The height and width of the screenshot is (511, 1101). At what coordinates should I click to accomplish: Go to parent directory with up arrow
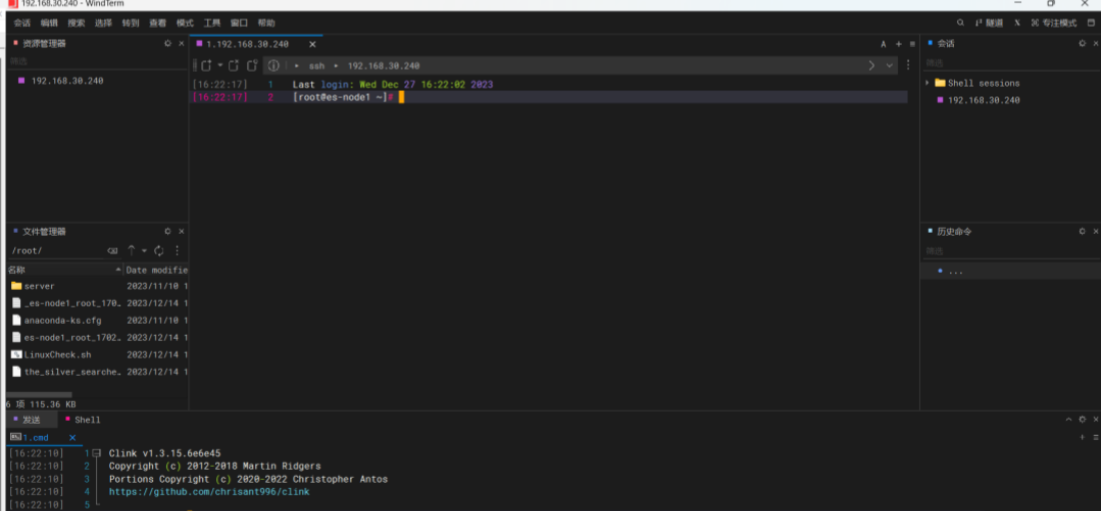(x=131, y=251)
